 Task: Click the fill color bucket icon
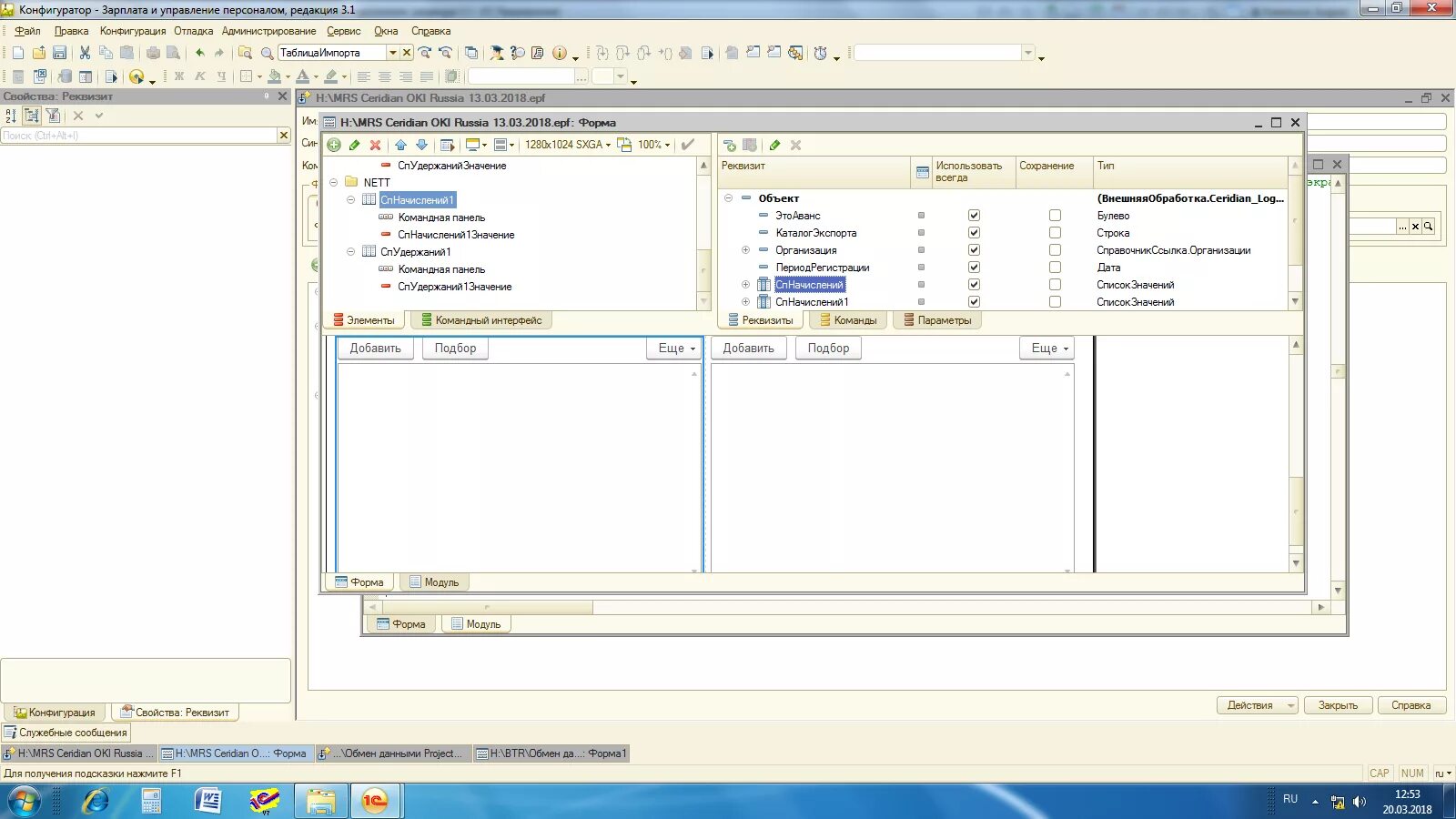(274, 76)
